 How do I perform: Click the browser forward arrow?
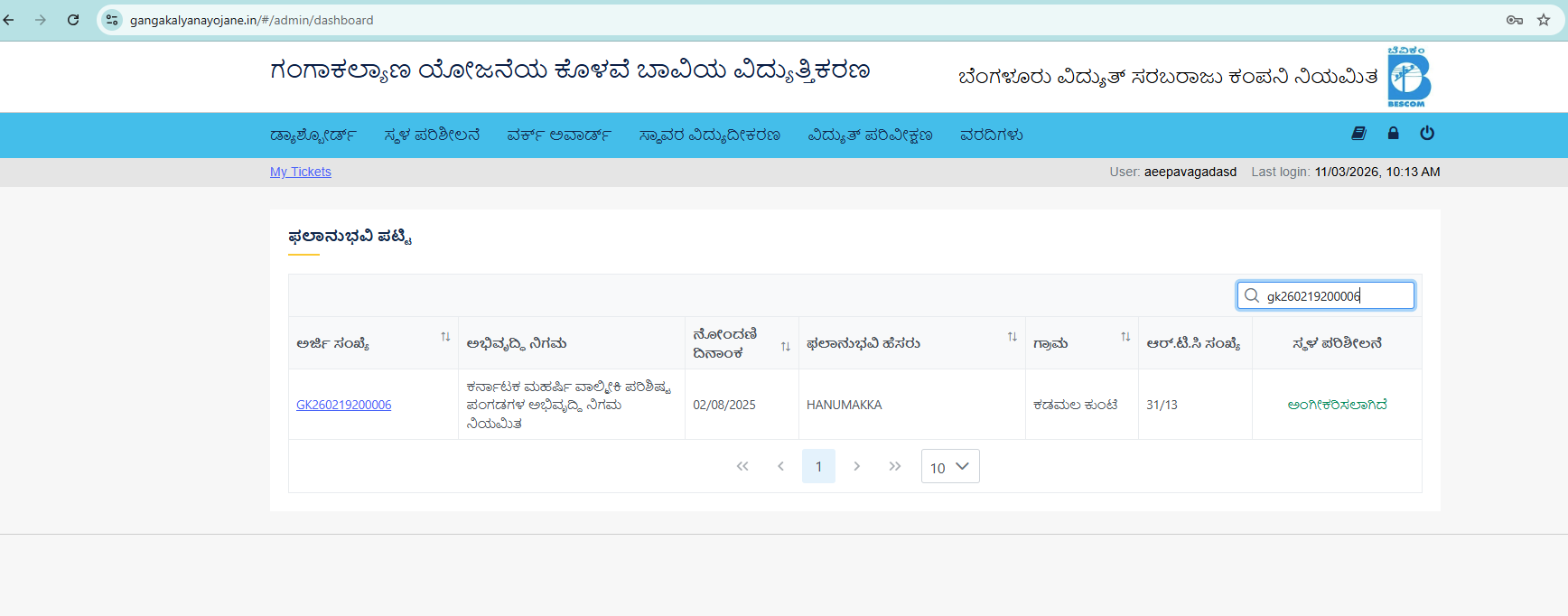41,20
